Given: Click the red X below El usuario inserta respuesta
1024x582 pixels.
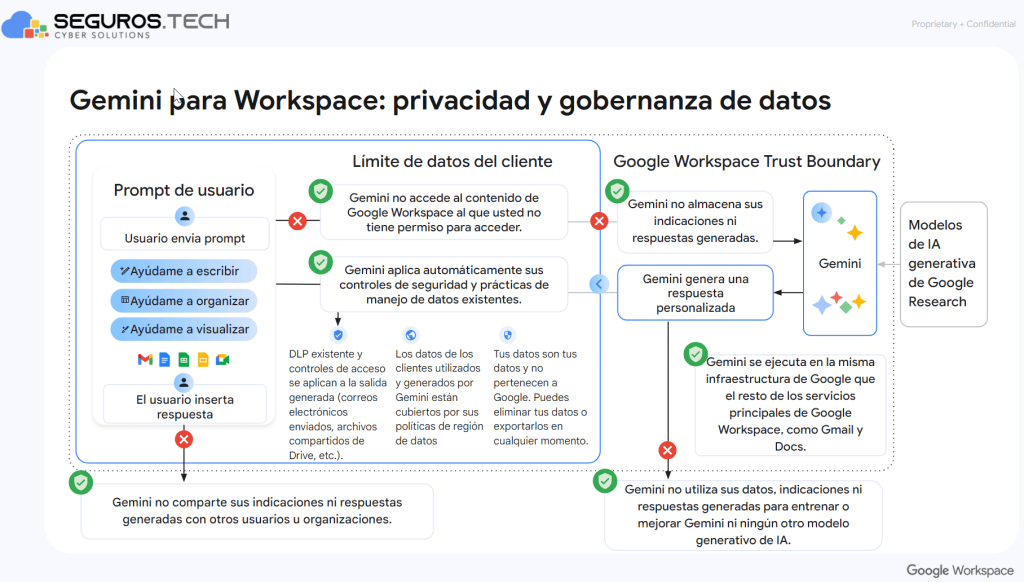Looking at the screenshot, I should (x=184, y=439).
